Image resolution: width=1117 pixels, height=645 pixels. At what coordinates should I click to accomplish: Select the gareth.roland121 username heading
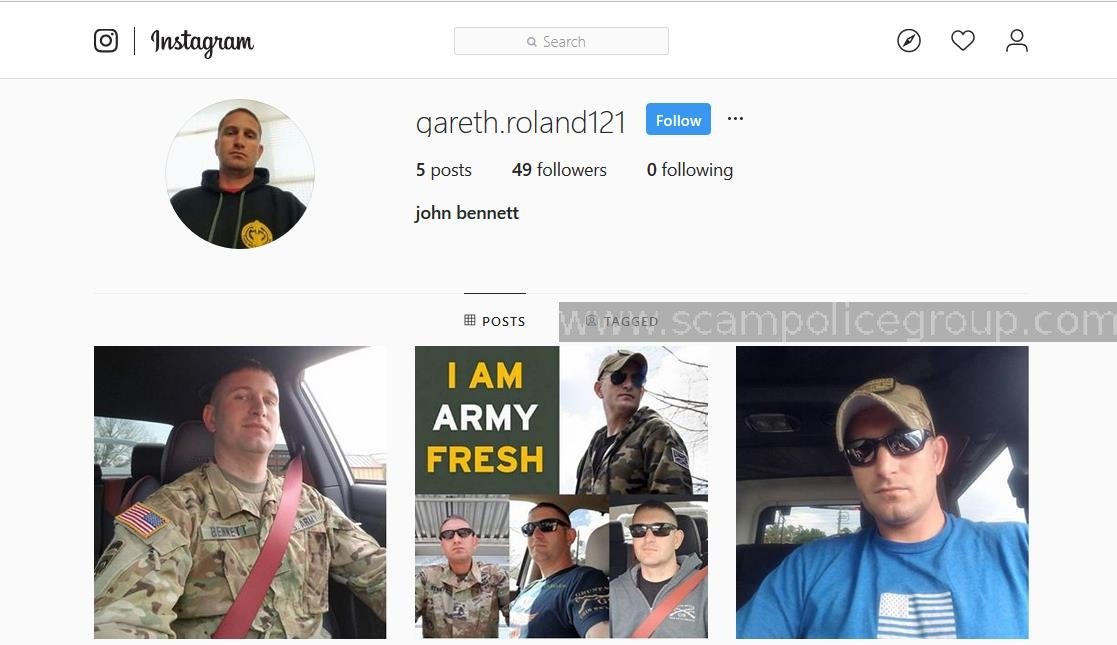coord(521,122)
